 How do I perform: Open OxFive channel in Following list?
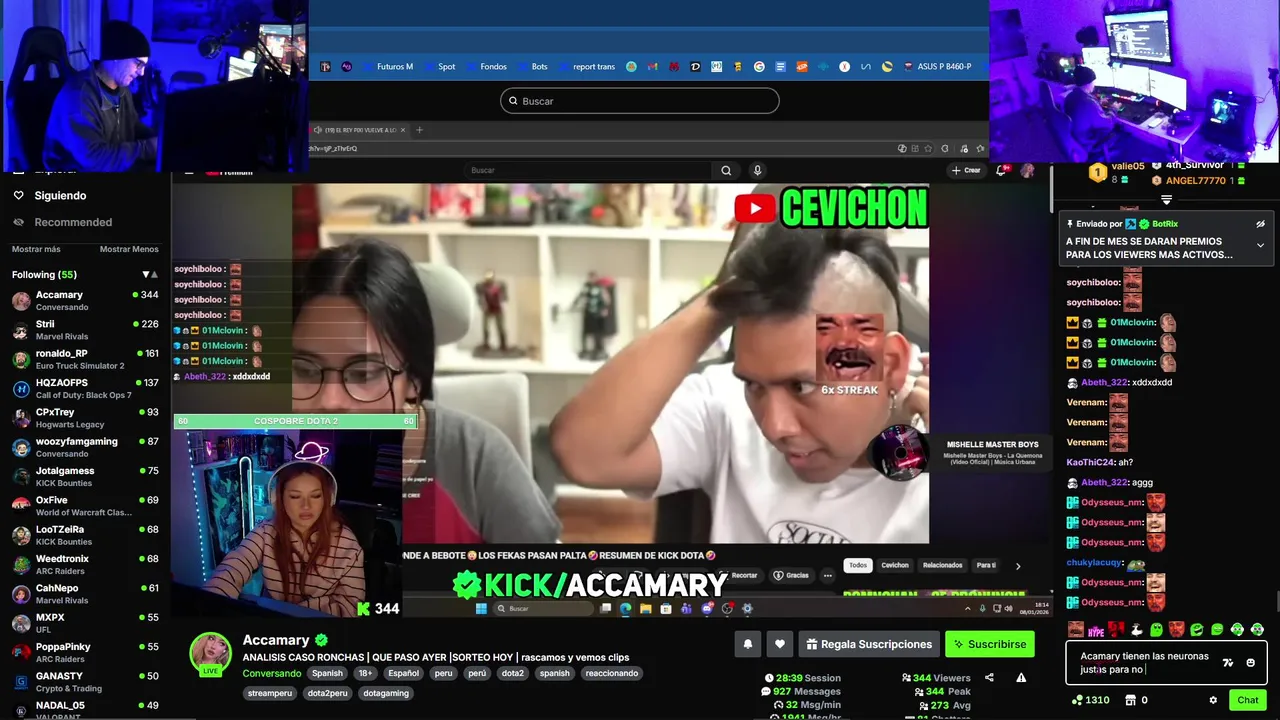(x=85, y=506)
